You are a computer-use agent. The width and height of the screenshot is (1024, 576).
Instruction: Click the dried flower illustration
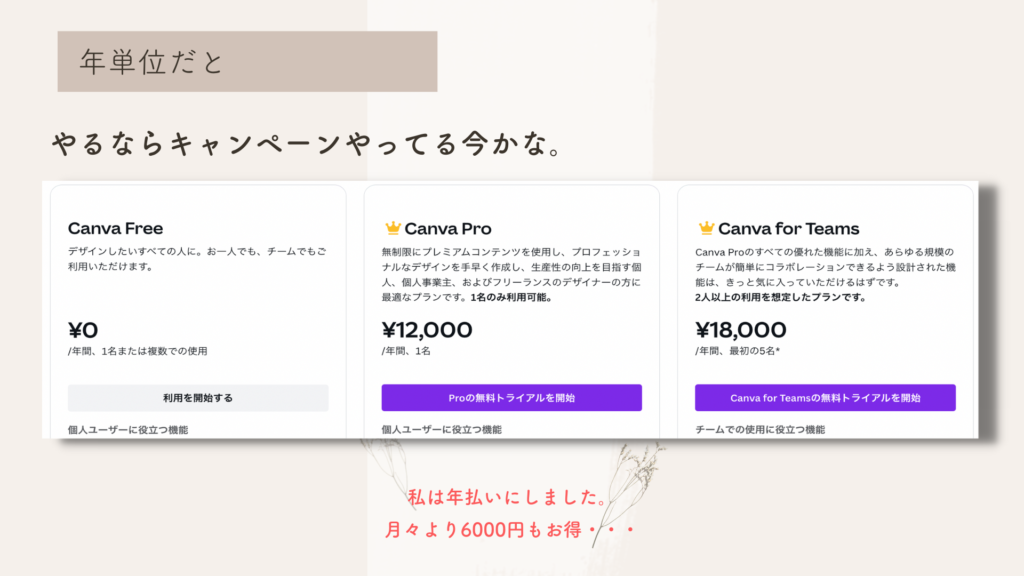[x=628, y=485]
